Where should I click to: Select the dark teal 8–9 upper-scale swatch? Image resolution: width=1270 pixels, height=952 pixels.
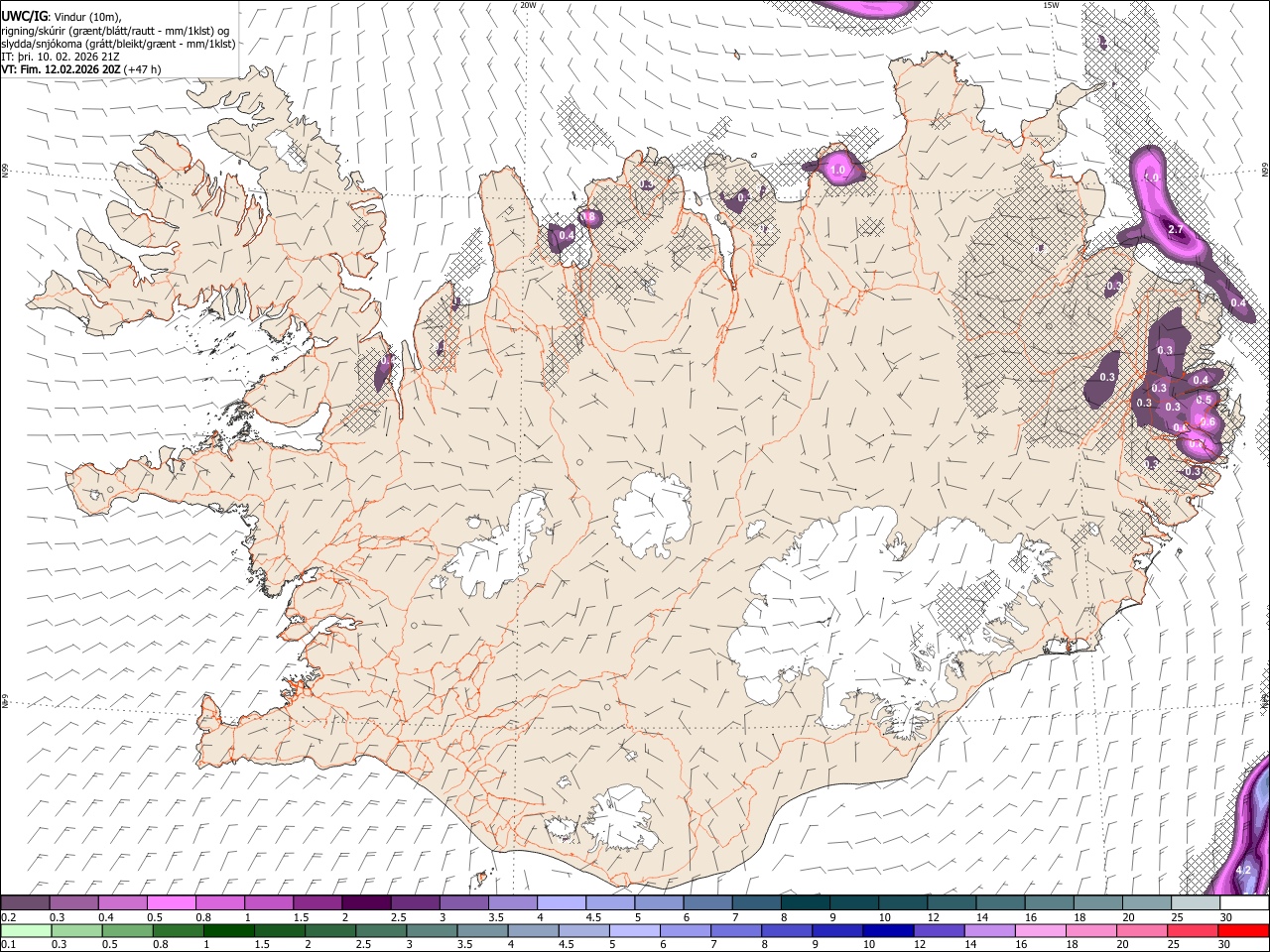(806, 903)
